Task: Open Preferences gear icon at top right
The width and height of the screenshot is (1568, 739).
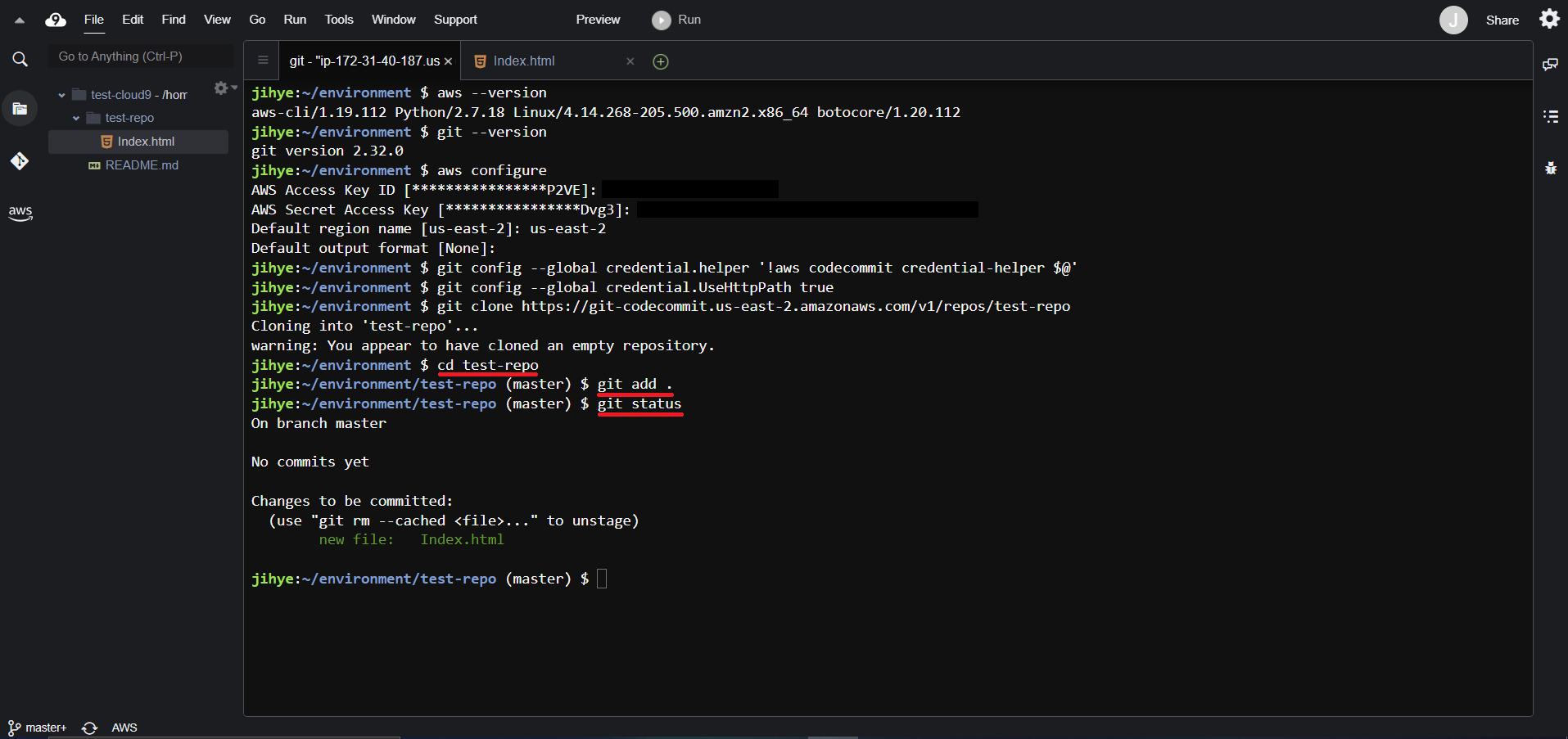Action: point(1549,19)
